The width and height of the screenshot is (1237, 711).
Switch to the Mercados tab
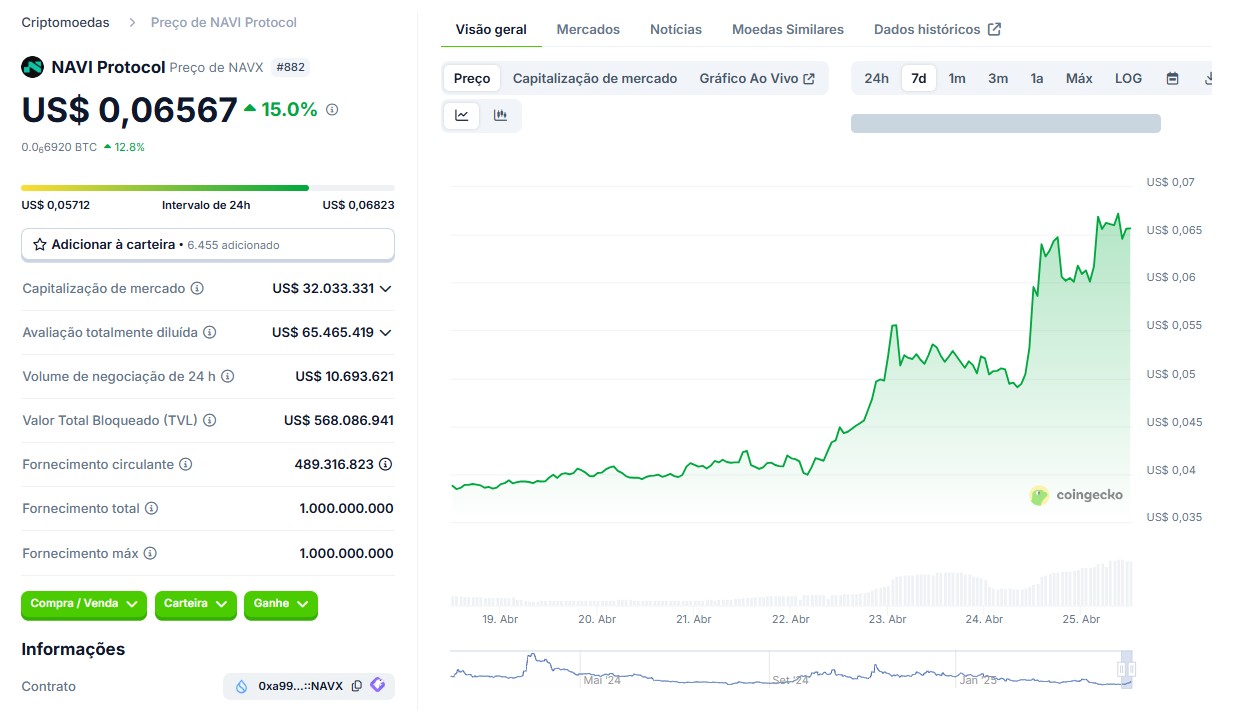coord(588,29)
